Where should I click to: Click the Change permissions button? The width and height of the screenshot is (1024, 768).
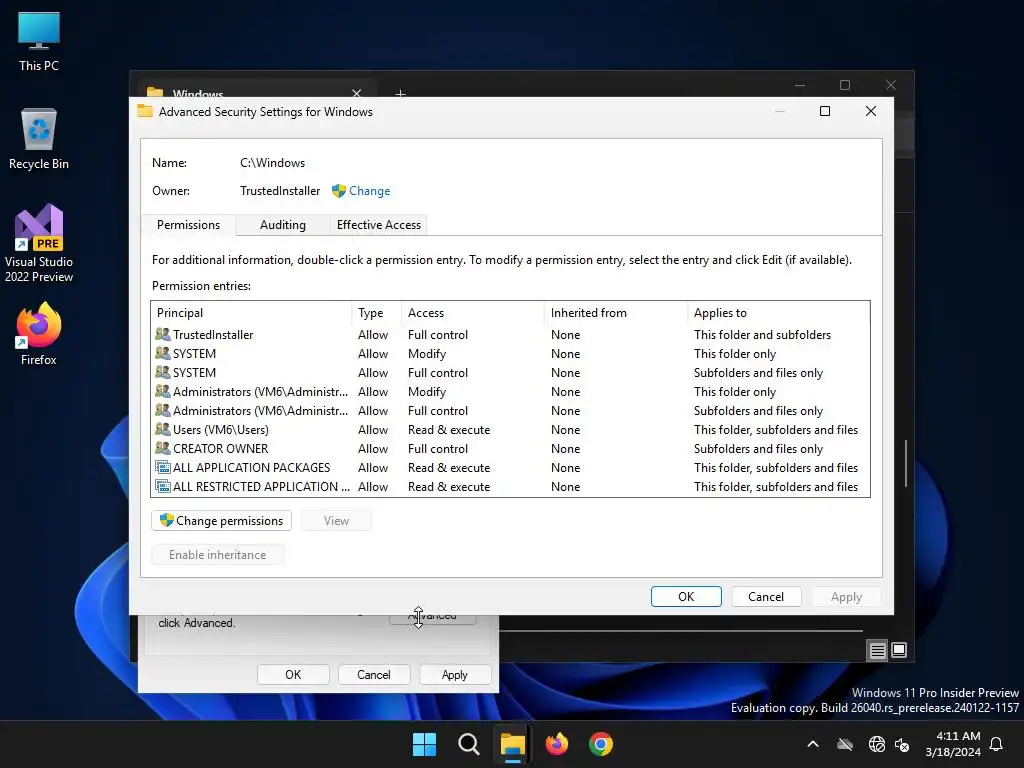click(x=221, y=520)
